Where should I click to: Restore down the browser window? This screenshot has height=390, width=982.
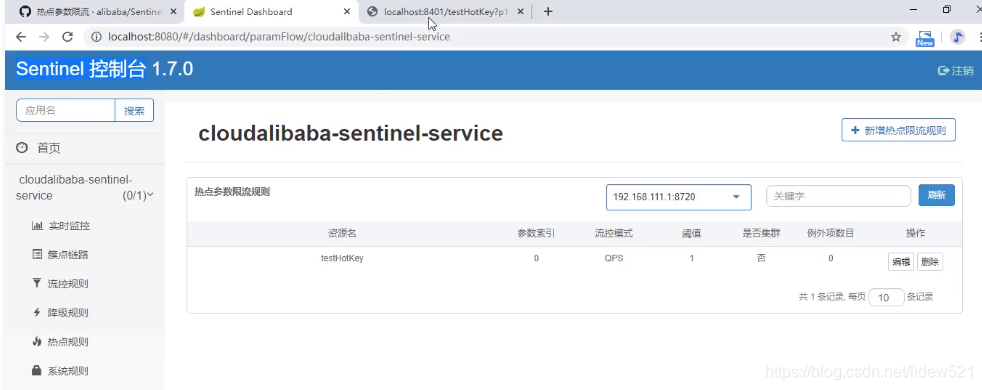(x=946, y=9)
